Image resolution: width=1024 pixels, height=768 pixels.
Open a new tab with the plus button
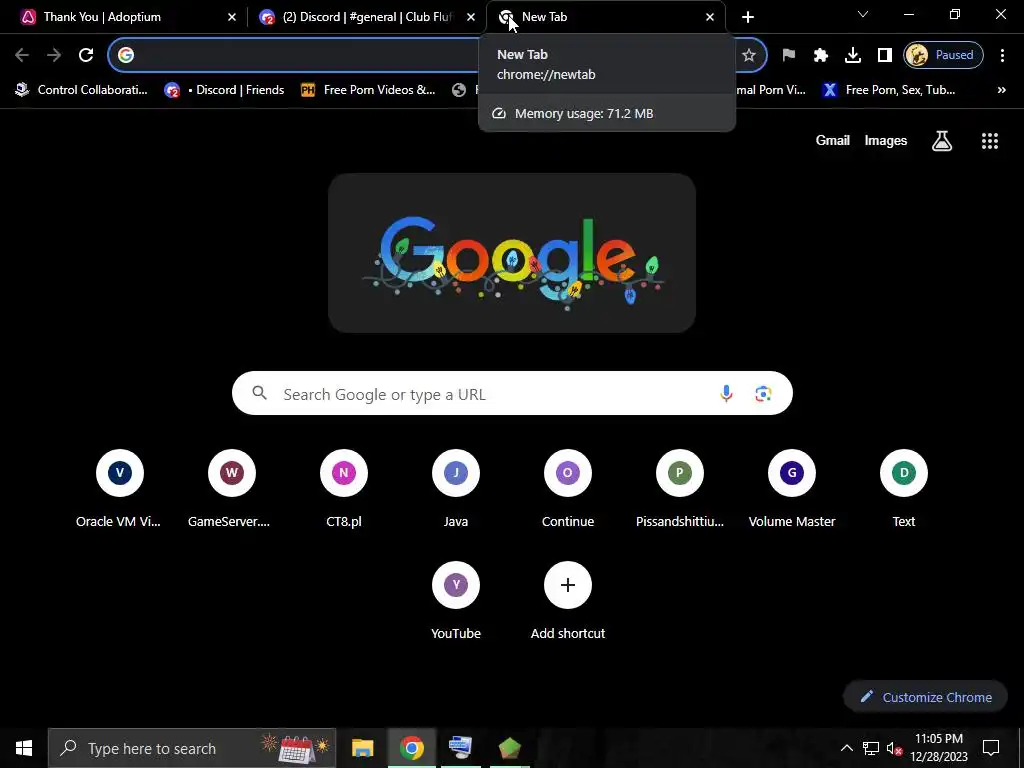748,17
